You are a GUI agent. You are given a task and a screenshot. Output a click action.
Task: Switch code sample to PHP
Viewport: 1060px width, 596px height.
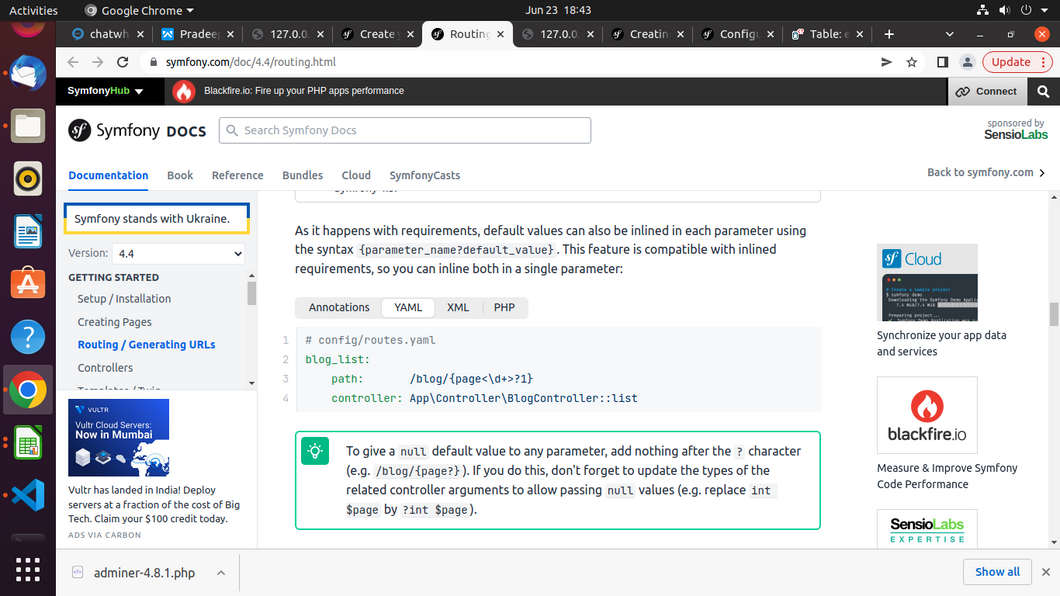click(504, 307)
